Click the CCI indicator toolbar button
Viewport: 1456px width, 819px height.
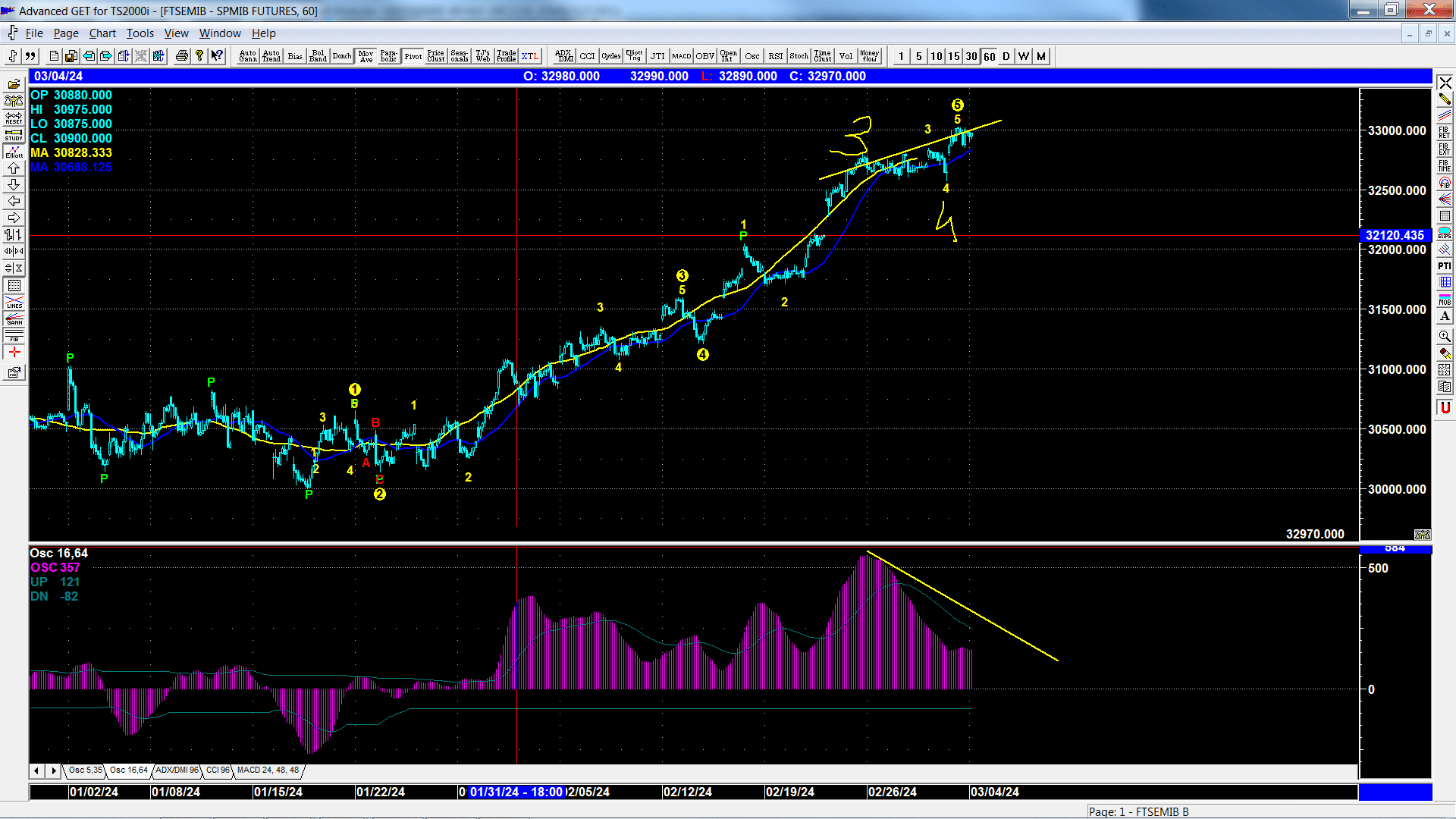coord(587,56)
